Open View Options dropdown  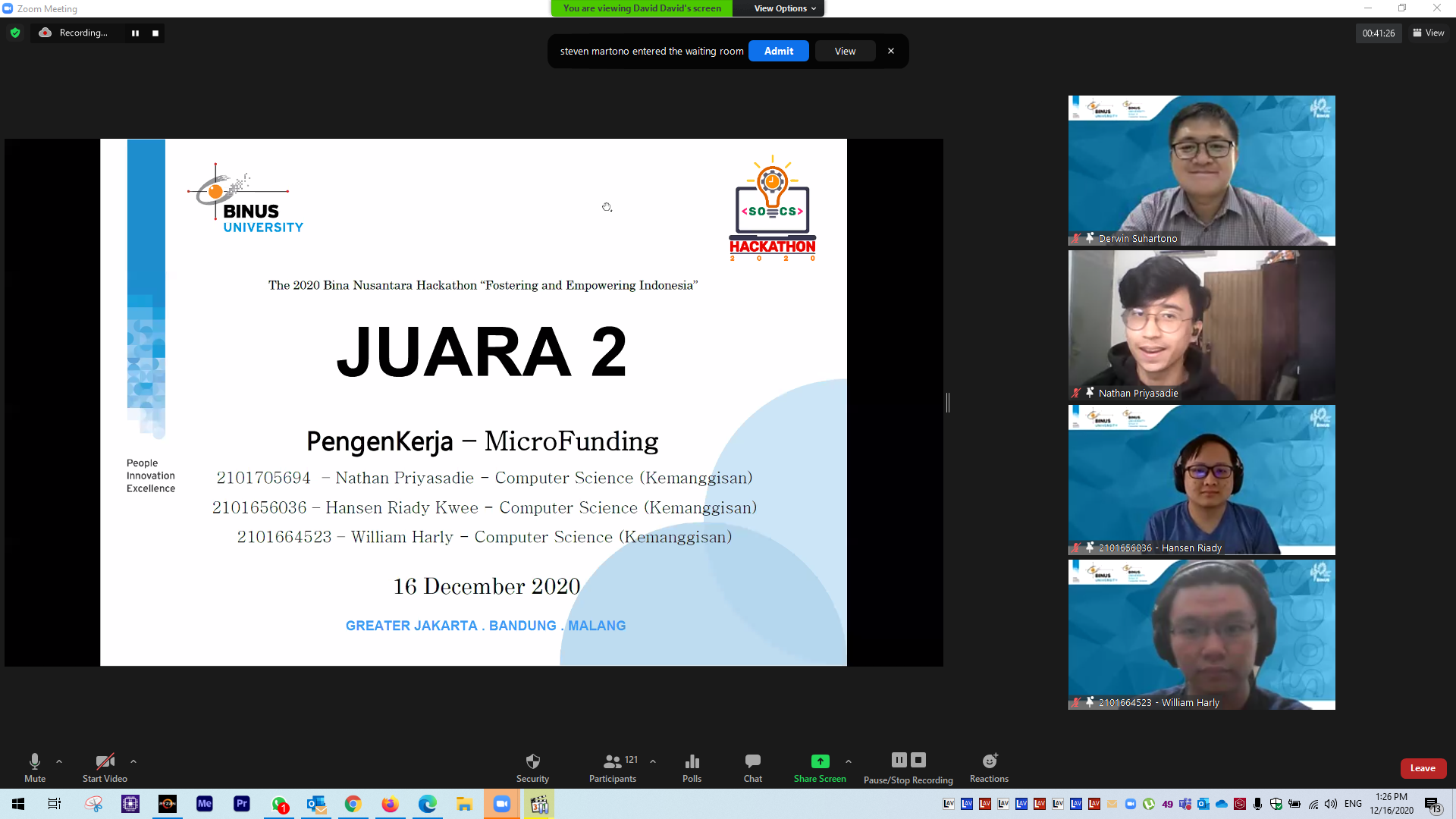tap(785, 8)
